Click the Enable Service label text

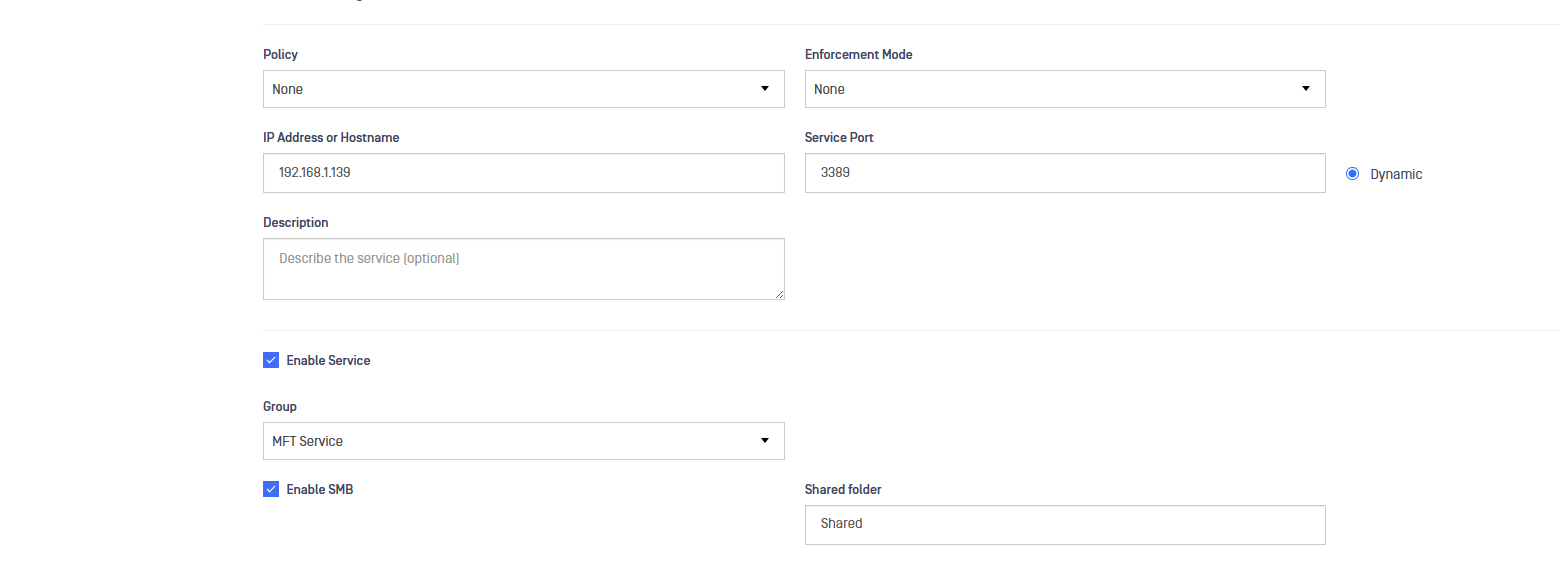[328, 360]
